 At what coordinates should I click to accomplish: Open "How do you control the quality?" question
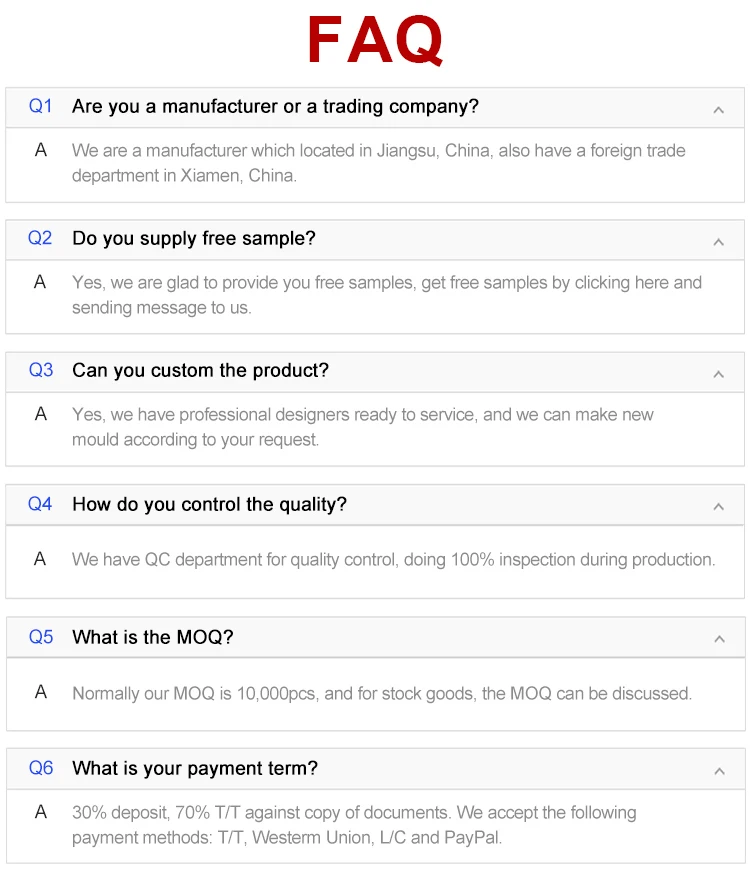pyautogui.click(x=209, y=504)
